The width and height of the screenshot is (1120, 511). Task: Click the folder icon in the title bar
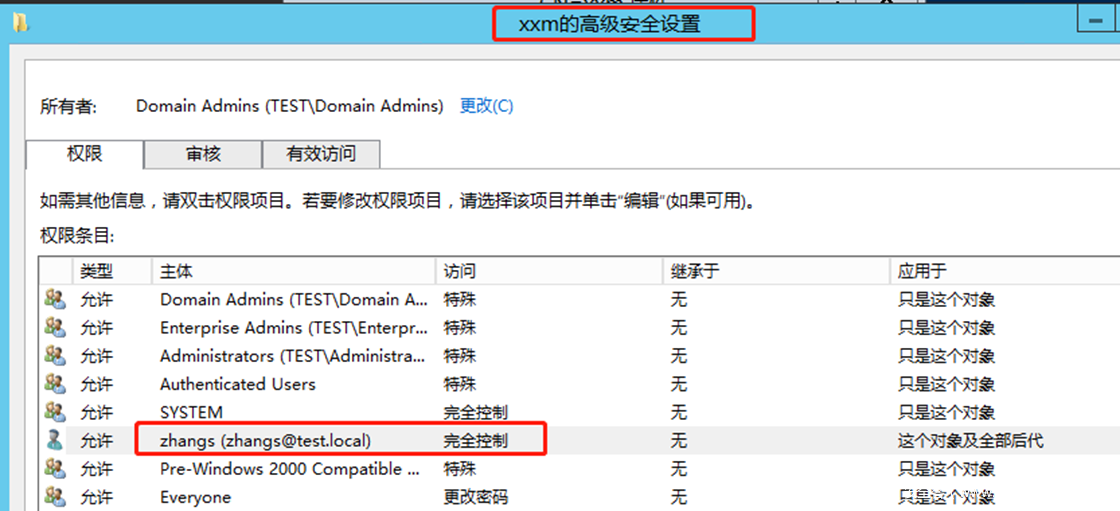20,23
